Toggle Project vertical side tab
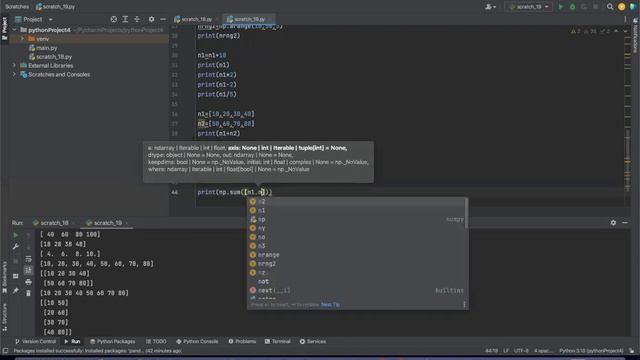The width and height of the screenshot is (640, 360). [x=4, y=28]
